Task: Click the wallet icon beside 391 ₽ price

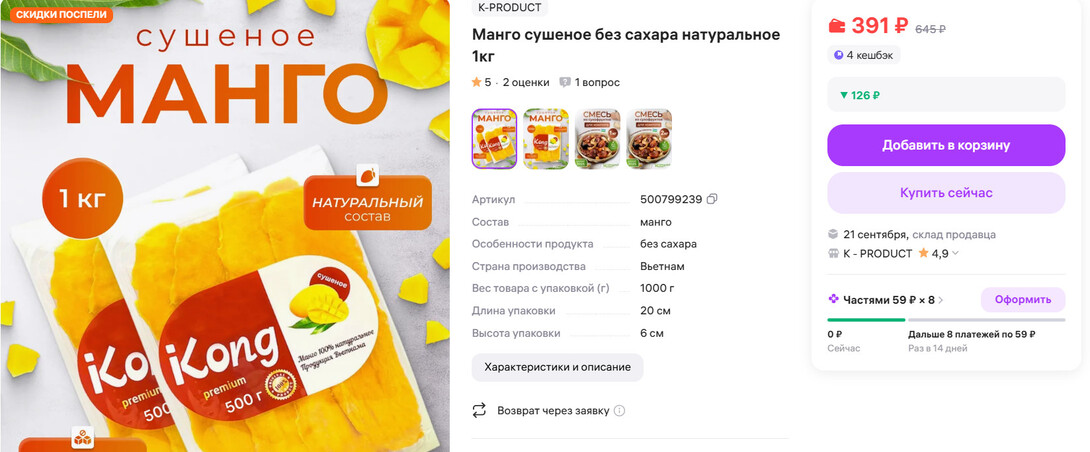Action: pos(837,26)
